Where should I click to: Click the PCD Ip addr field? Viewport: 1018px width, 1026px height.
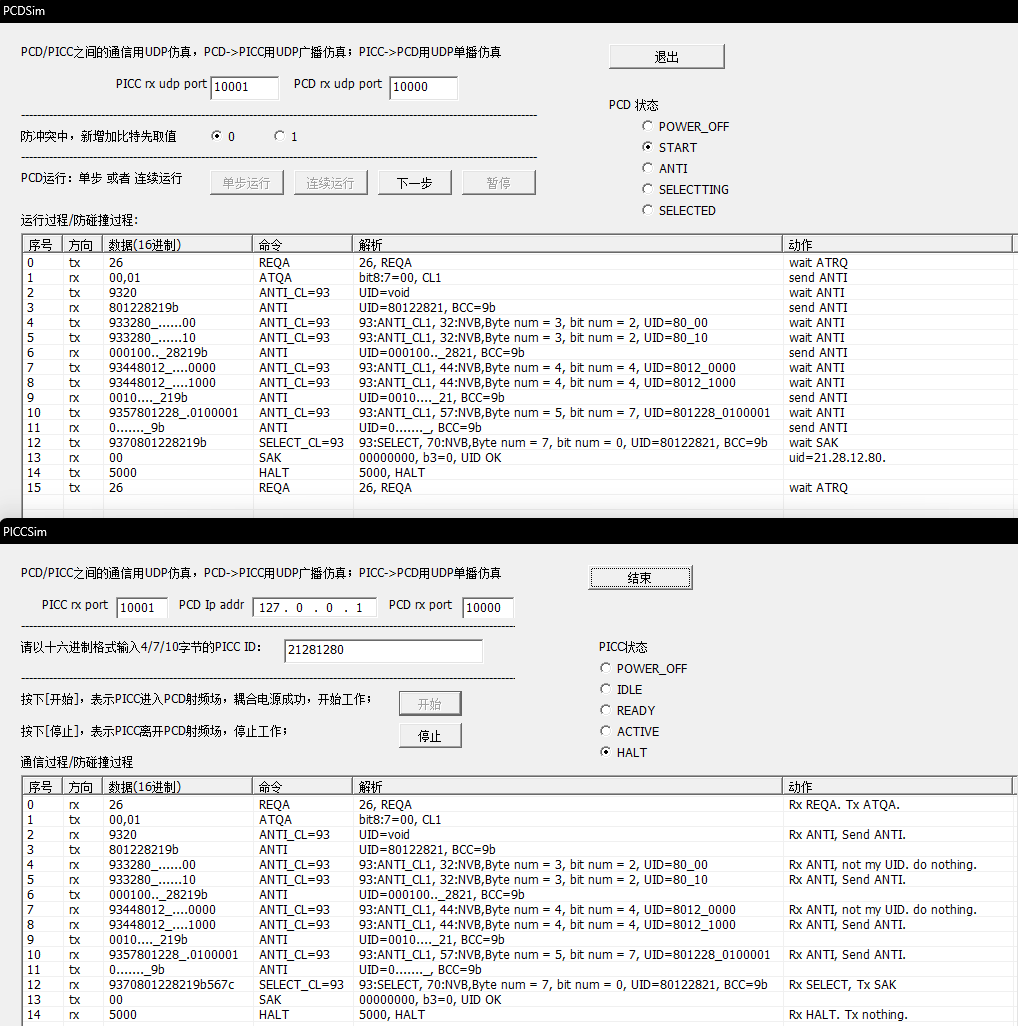coord(314,608)
